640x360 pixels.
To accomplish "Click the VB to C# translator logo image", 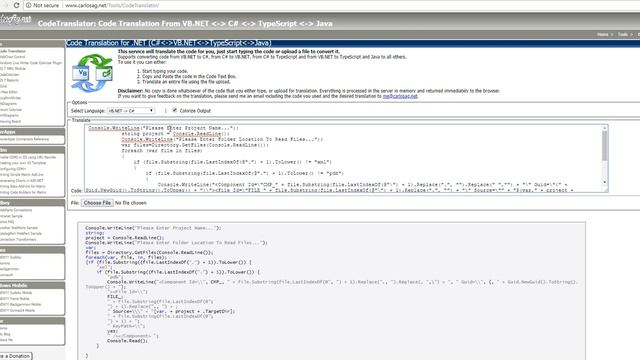I will click(92, 73).
